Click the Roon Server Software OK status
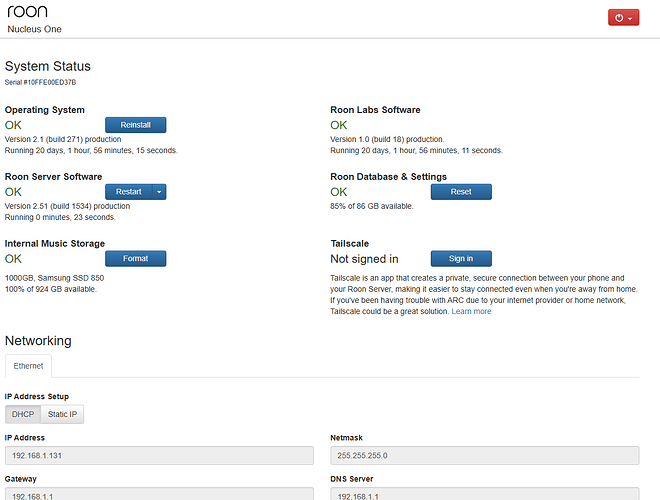Viewport: 660px width, 500px height. [13, 192]
